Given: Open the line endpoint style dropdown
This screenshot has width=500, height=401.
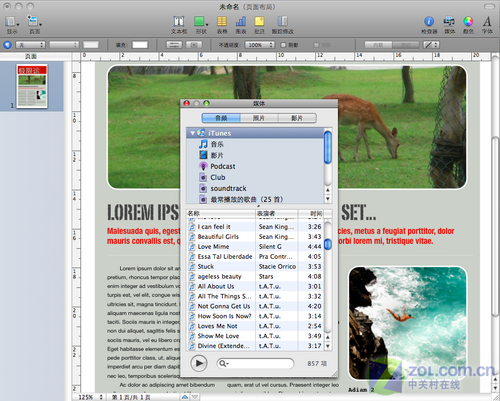Looking at the screenshot, I should 431,45.
